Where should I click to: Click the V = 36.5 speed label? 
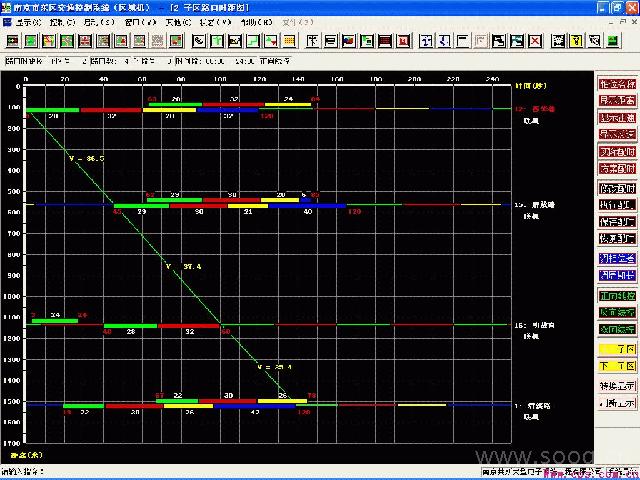[87, 158]
